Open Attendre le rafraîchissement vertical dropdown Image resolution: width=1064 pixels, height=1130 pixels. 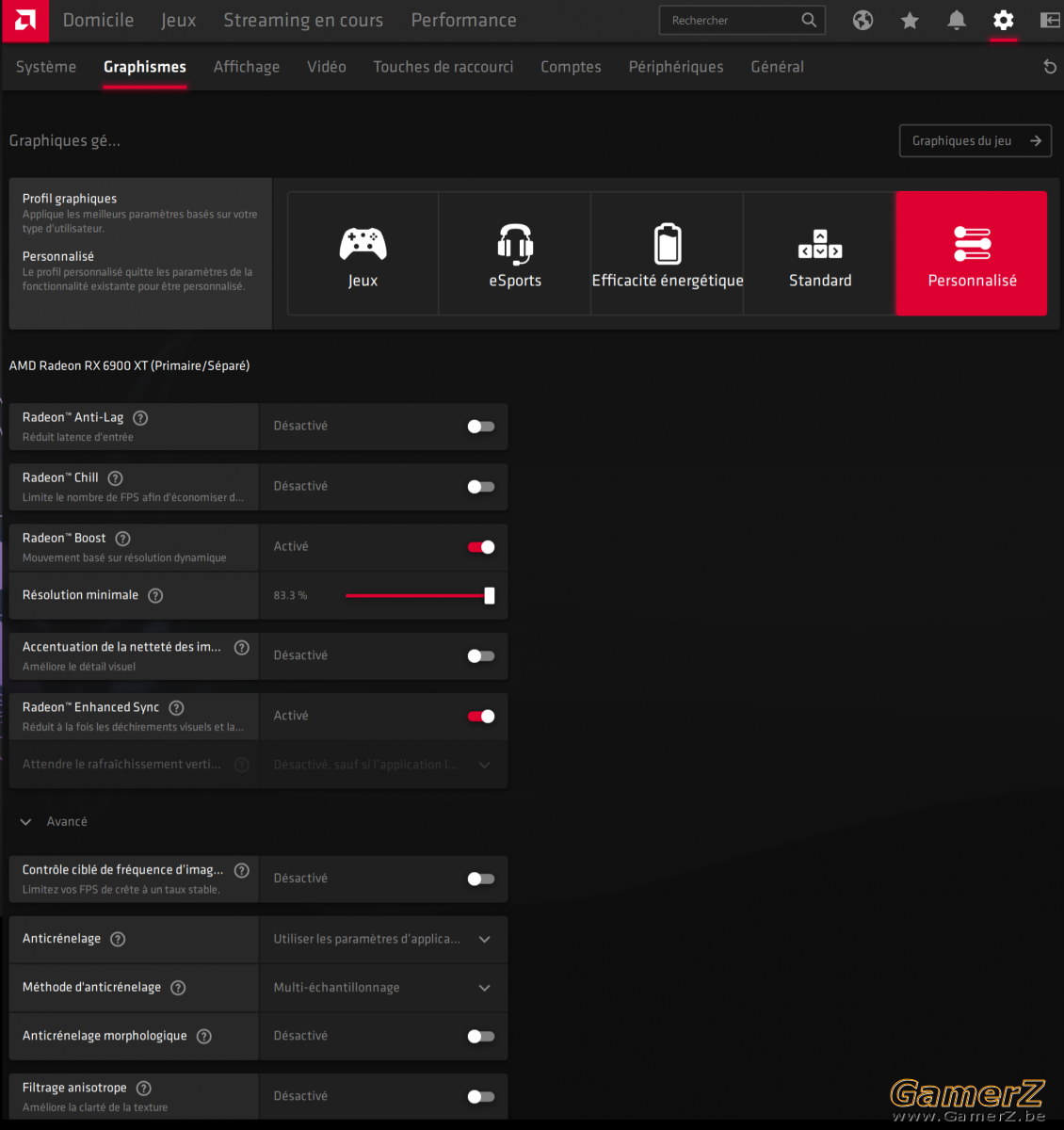pos(383,765)
